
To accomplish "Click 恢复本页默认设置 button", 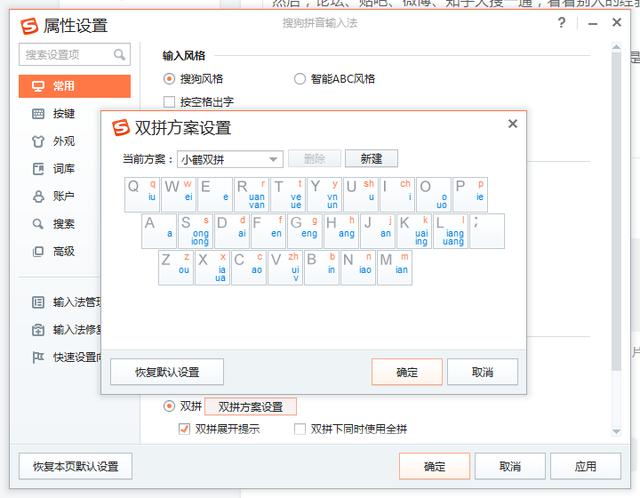I will (76, 466).
